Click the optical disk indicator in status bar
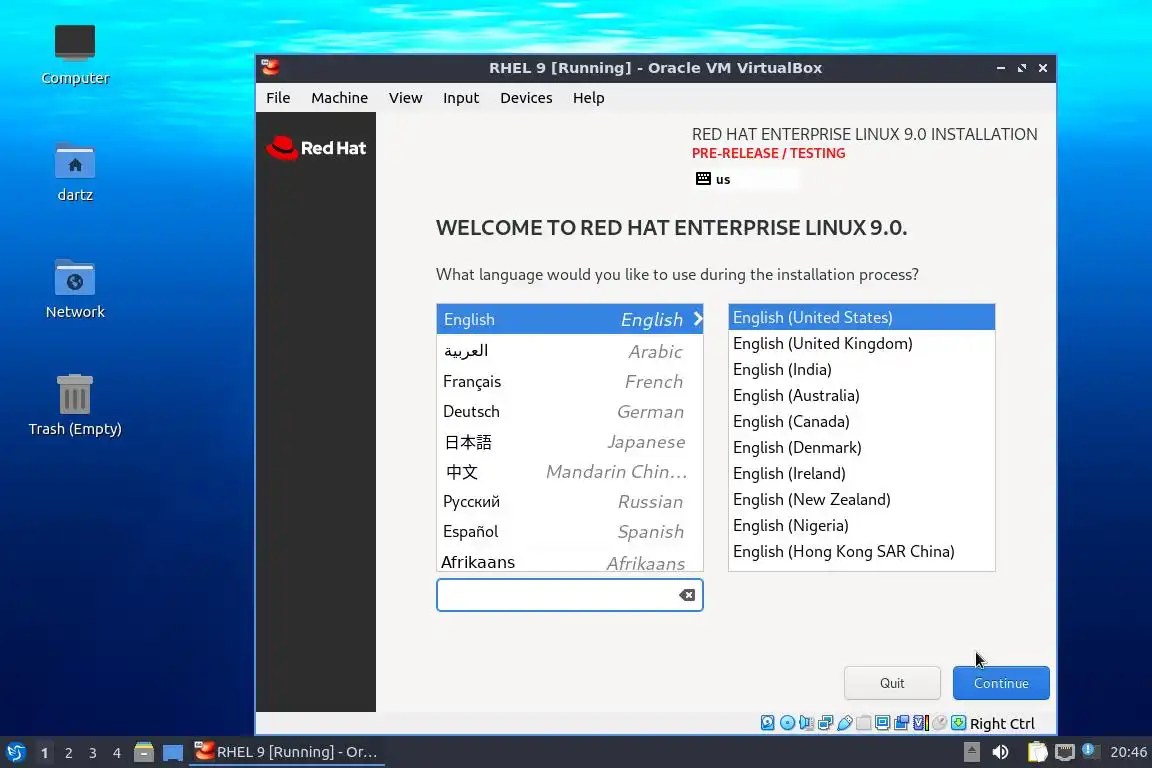The width and height of the screenshot is (1152, 768). [x=787, y=723]
